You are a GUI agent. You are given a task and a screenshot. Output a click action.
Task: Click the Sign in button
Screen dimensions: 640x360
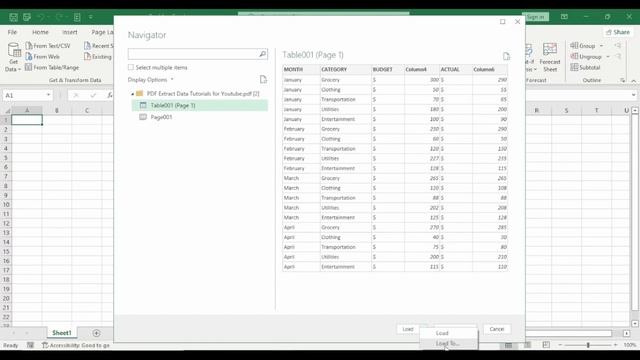click(x=536, y=17)
